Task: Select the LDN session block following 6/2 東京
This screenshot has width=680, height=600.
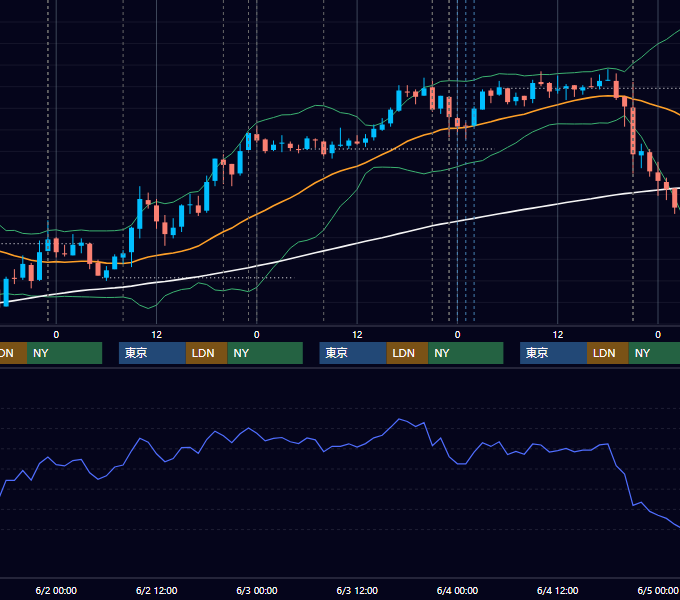Action: [x=206, y=353]
